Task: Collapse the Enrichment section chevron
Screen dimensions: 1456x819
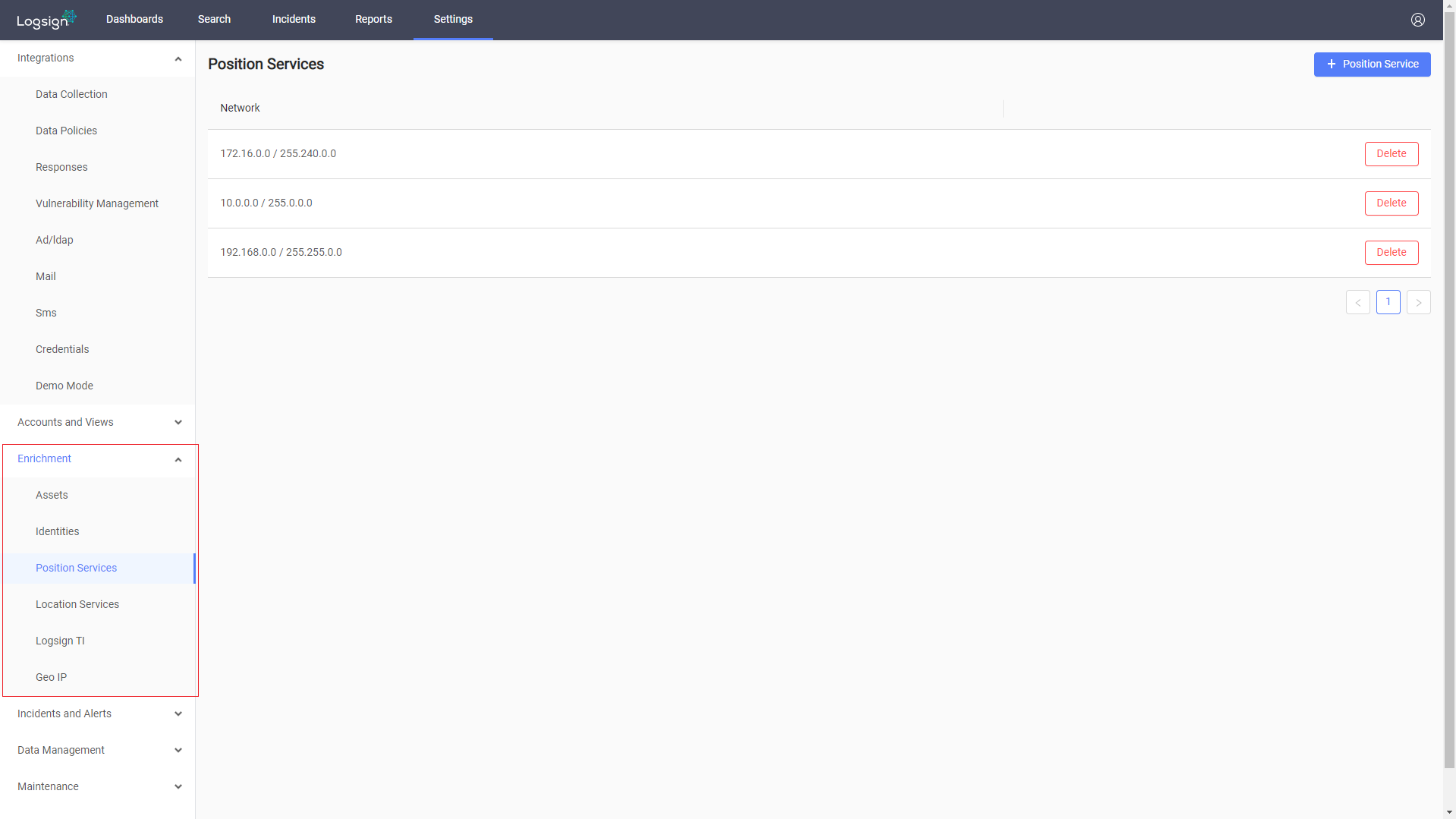Action: pos(178,459)
